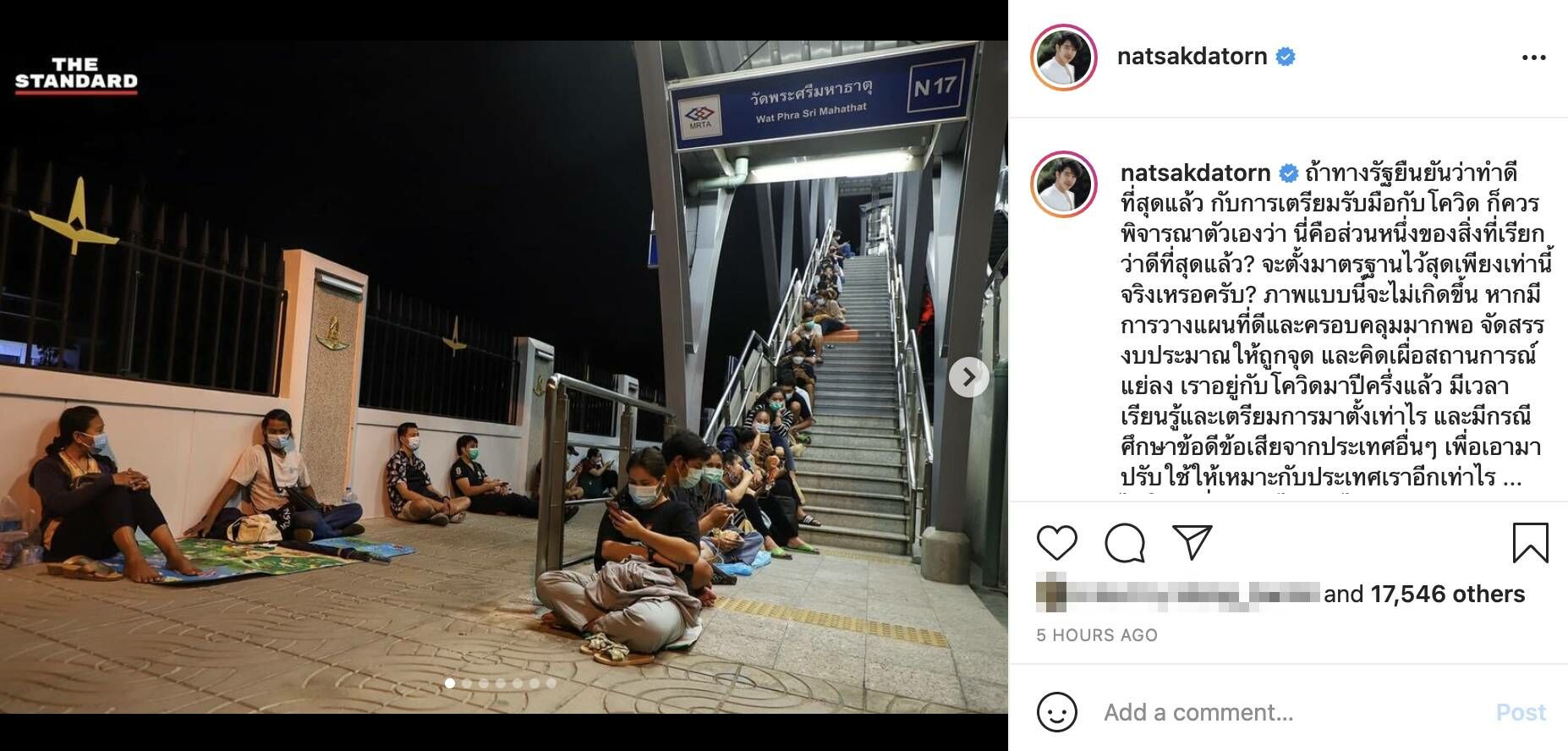Click the 5 HOURS AGO timestamp
1568x751 pixels.
1097,635
